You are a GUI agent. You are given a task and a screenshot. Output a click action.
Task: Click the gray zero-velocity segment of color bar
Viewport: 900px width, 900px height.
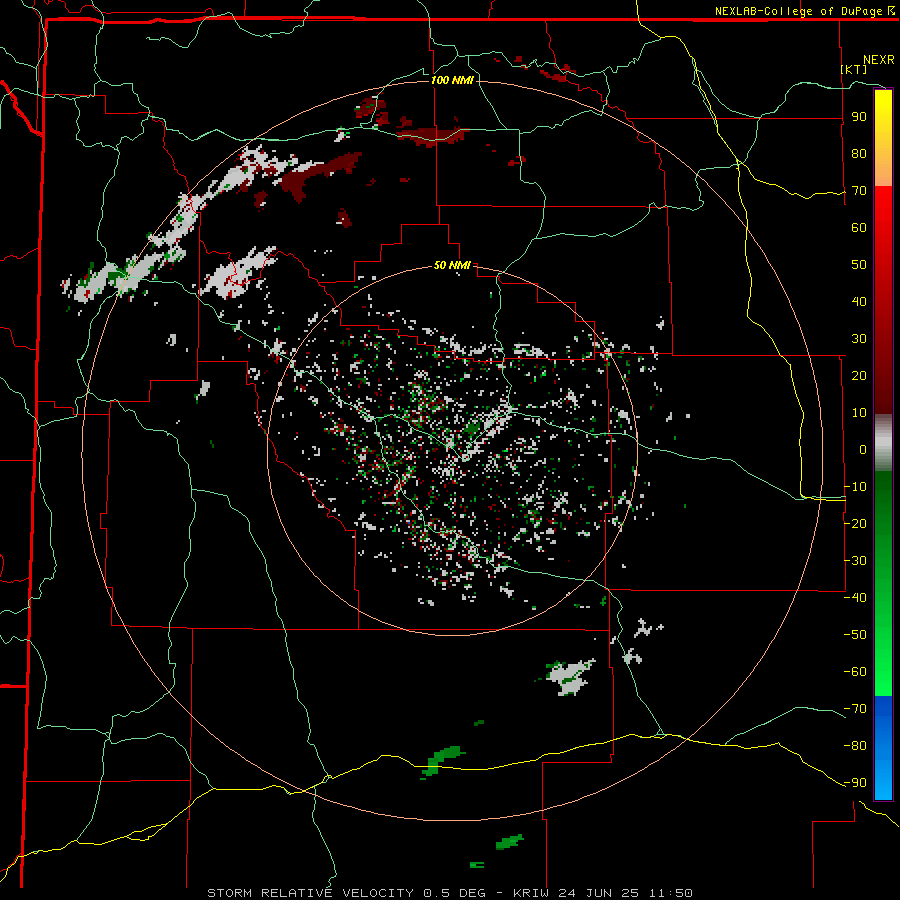click(x=883, y=443)
